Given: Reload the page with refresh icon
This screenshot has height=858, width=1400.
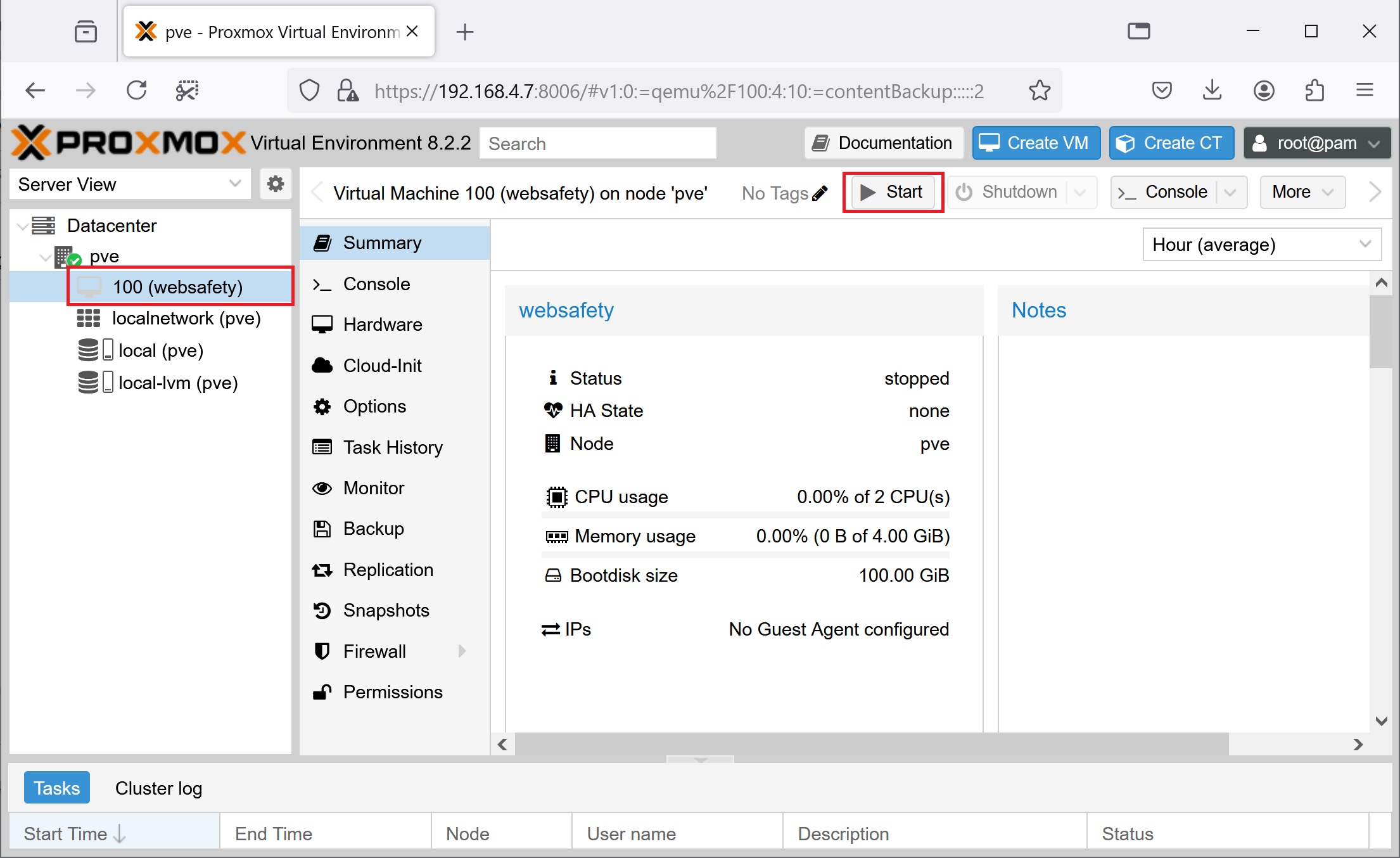Looking at the screenshot, I should click(137, 91).
